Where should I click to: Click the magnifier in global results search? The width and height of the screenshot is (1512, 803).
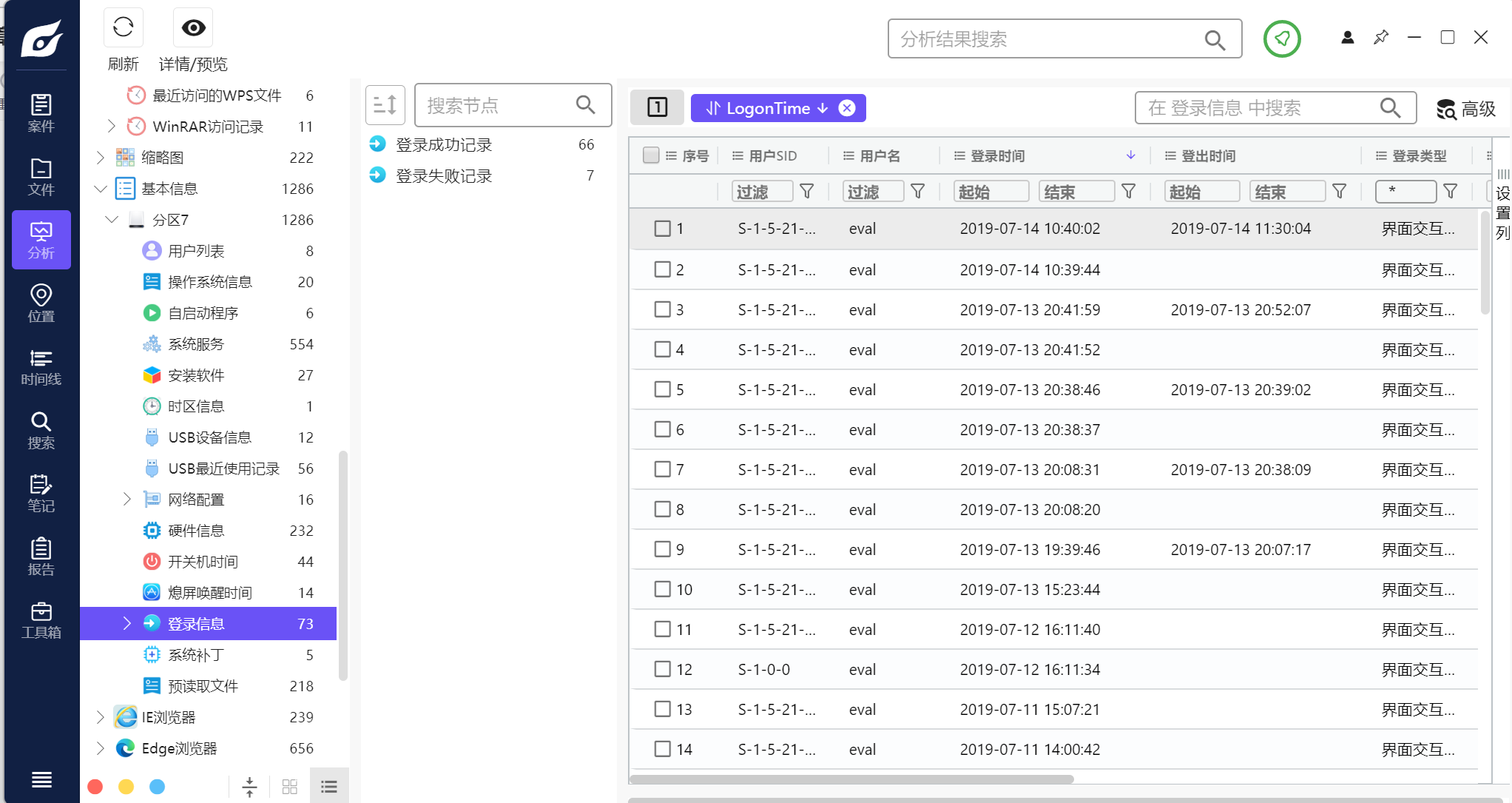(1215, 39)
